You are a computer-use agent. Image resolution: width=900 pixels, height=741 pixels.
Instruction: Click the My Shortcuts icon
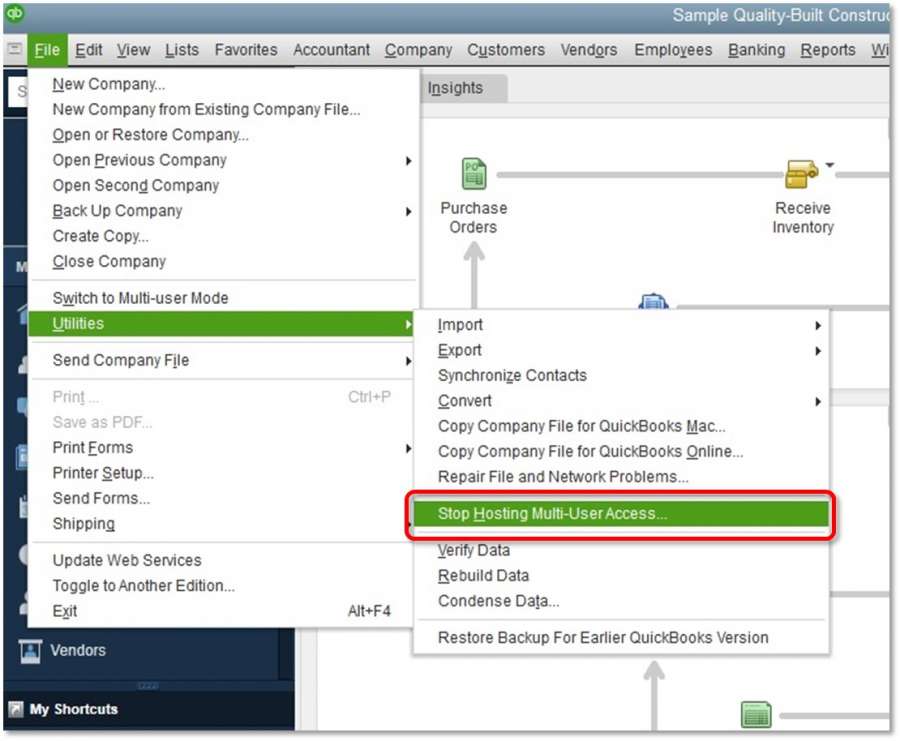pos(16,710)
